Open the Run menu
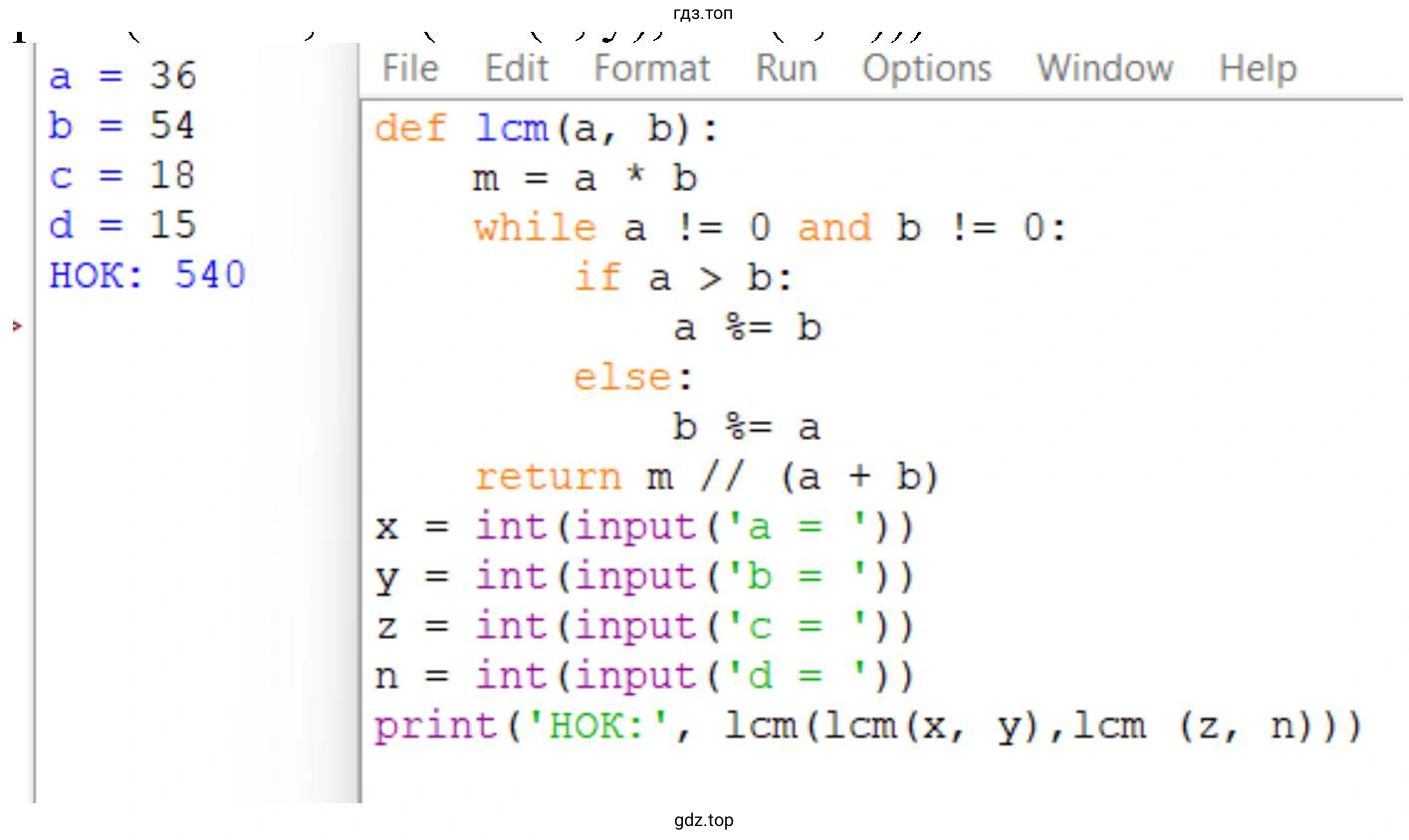 (x=786, y=69)
